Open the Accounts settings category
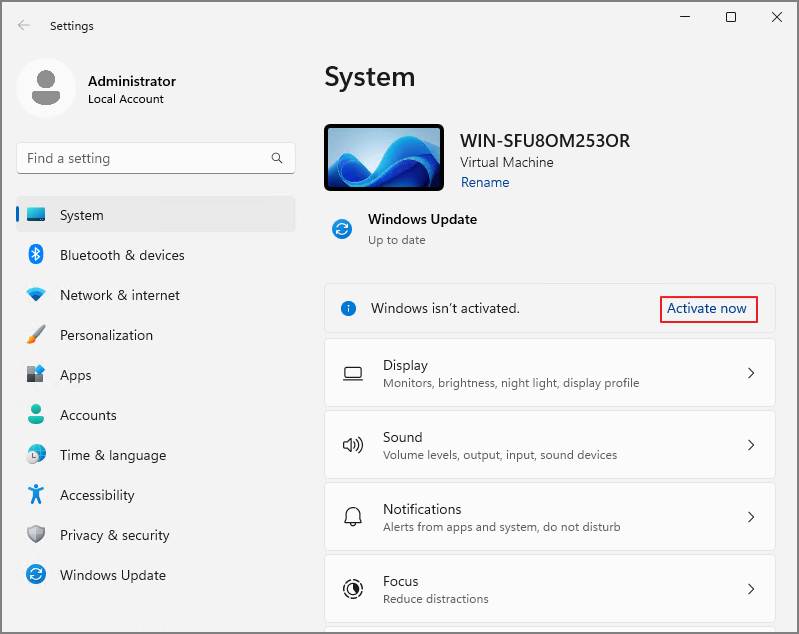Image resolution: width=799 pixels, height=634 pixels. (156, 414)
